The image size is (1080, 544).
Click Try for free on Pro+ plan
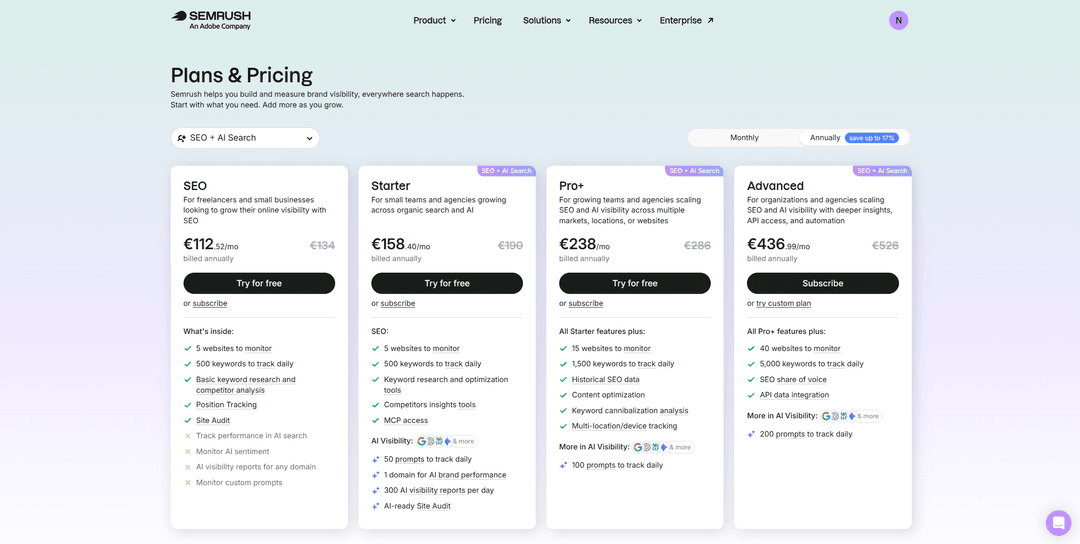coord(635,283)
